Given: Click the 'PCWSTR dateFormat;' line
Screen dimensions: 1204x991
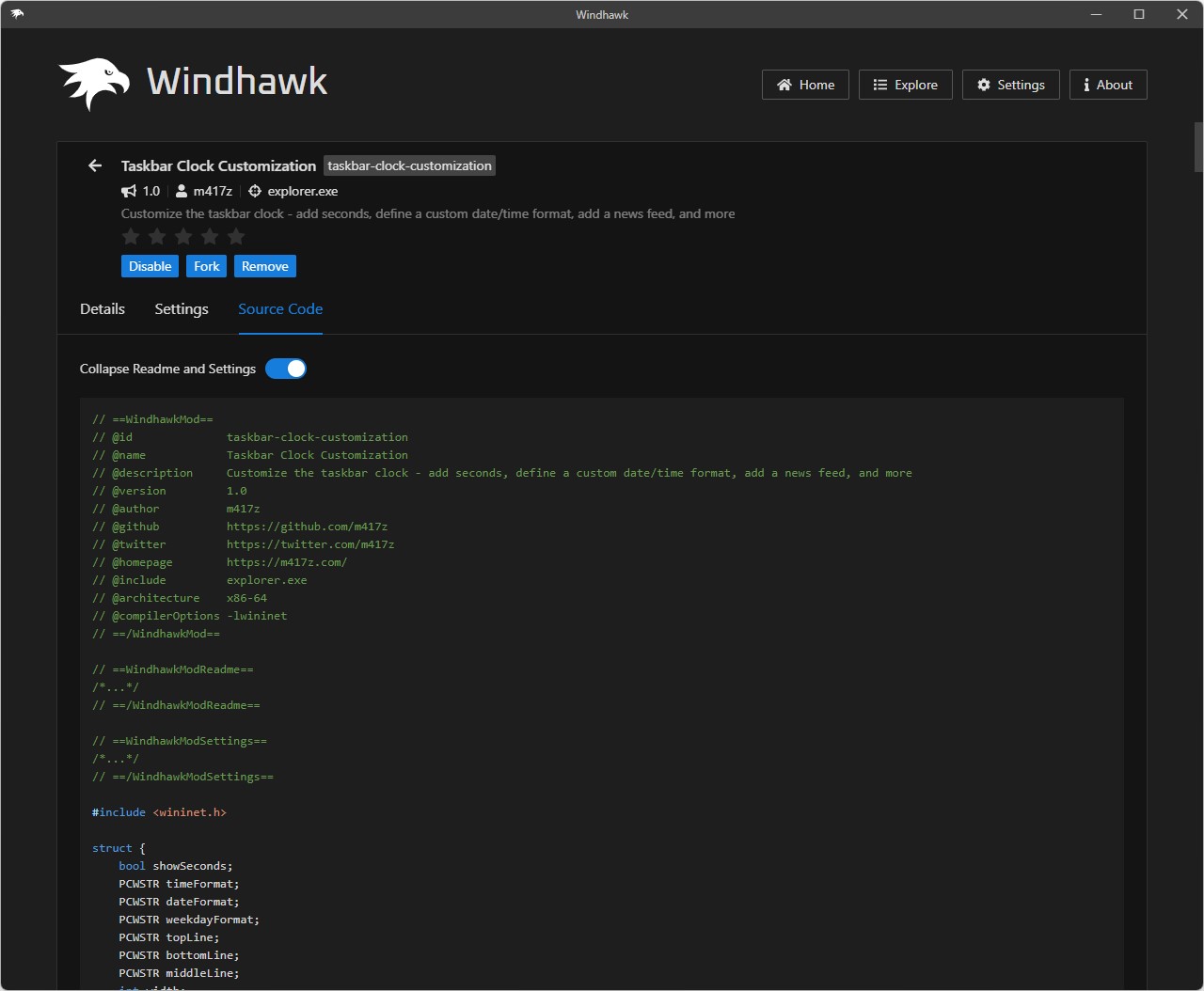Looking at the screenshot, I should pos(179,902).
